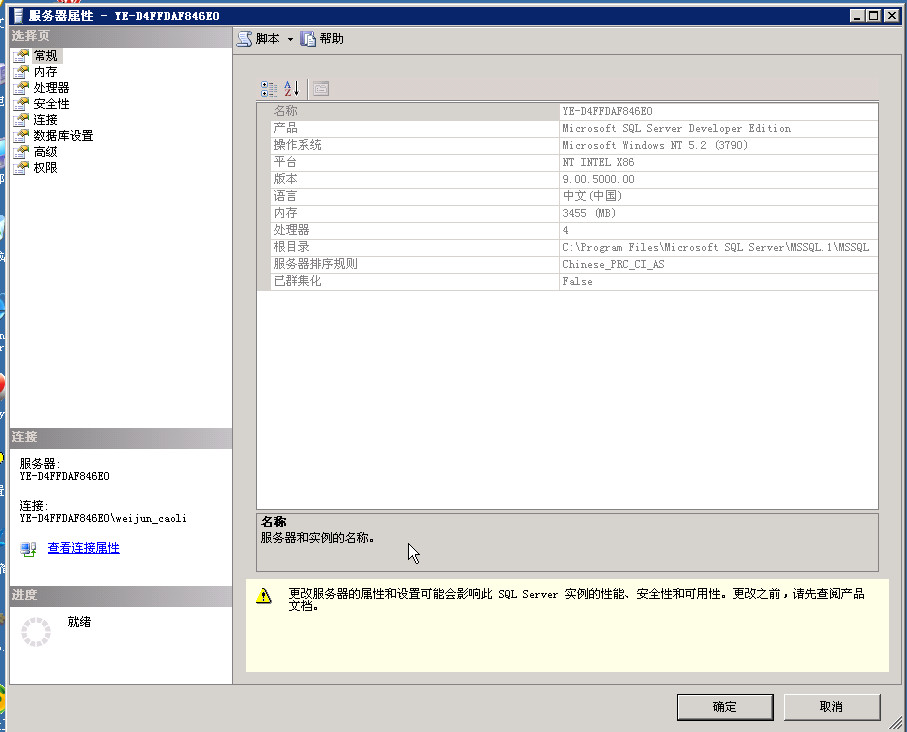Sort properties by category icon
The height and width of the screenshot is (732, 907).
(x=269, y=89)
